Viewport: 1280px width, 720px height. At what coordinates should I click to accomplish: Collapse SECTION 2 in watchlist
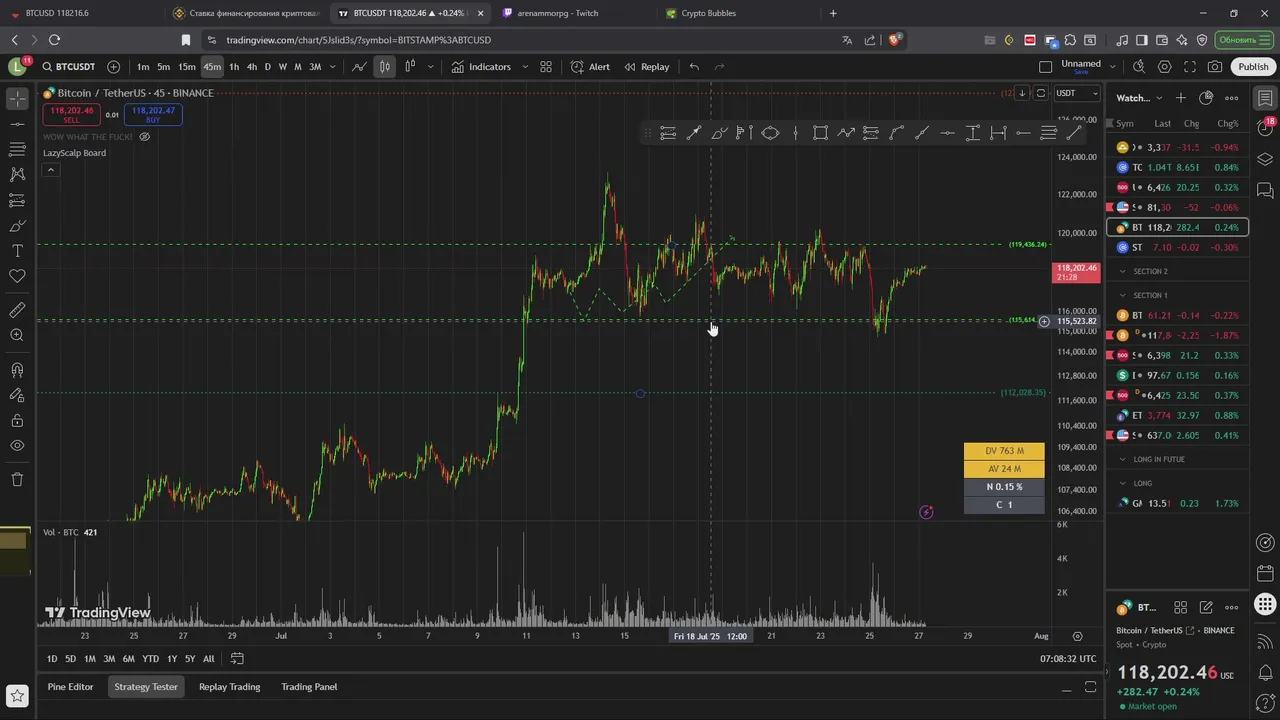[x=1122, y=271]
